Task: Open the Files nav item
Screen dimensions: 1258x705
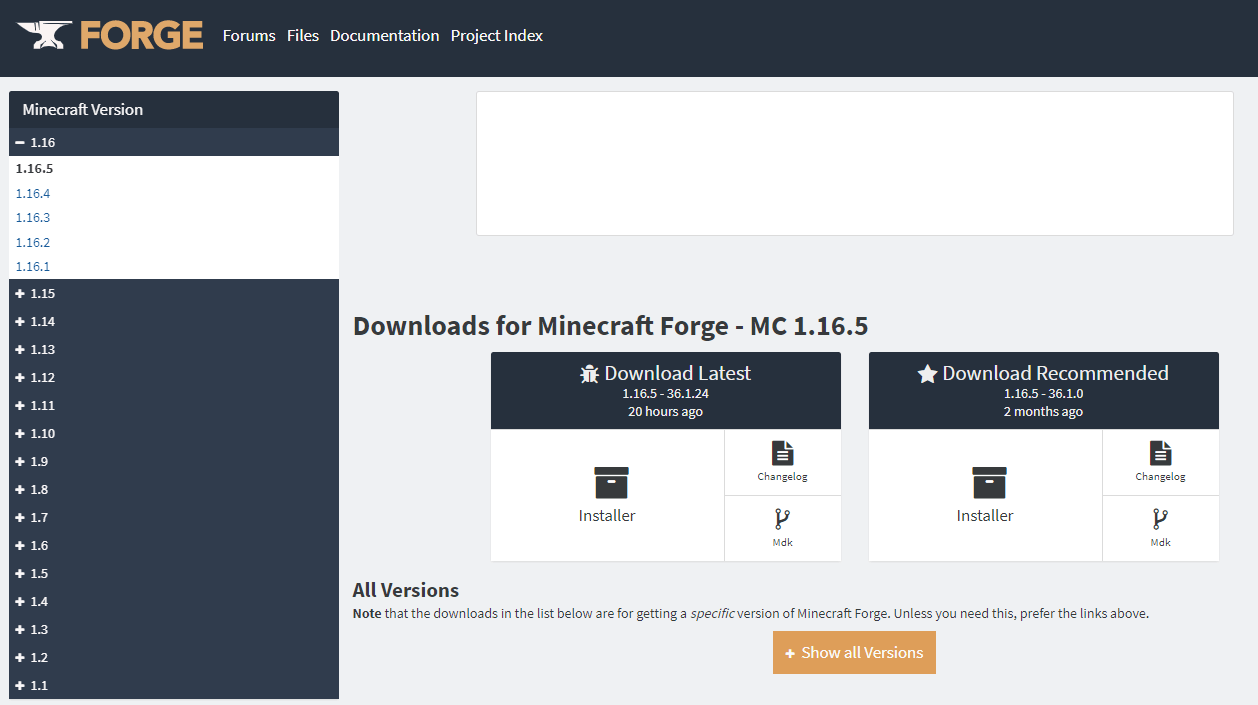Action: pyautogui.click(x=303, y=36)
